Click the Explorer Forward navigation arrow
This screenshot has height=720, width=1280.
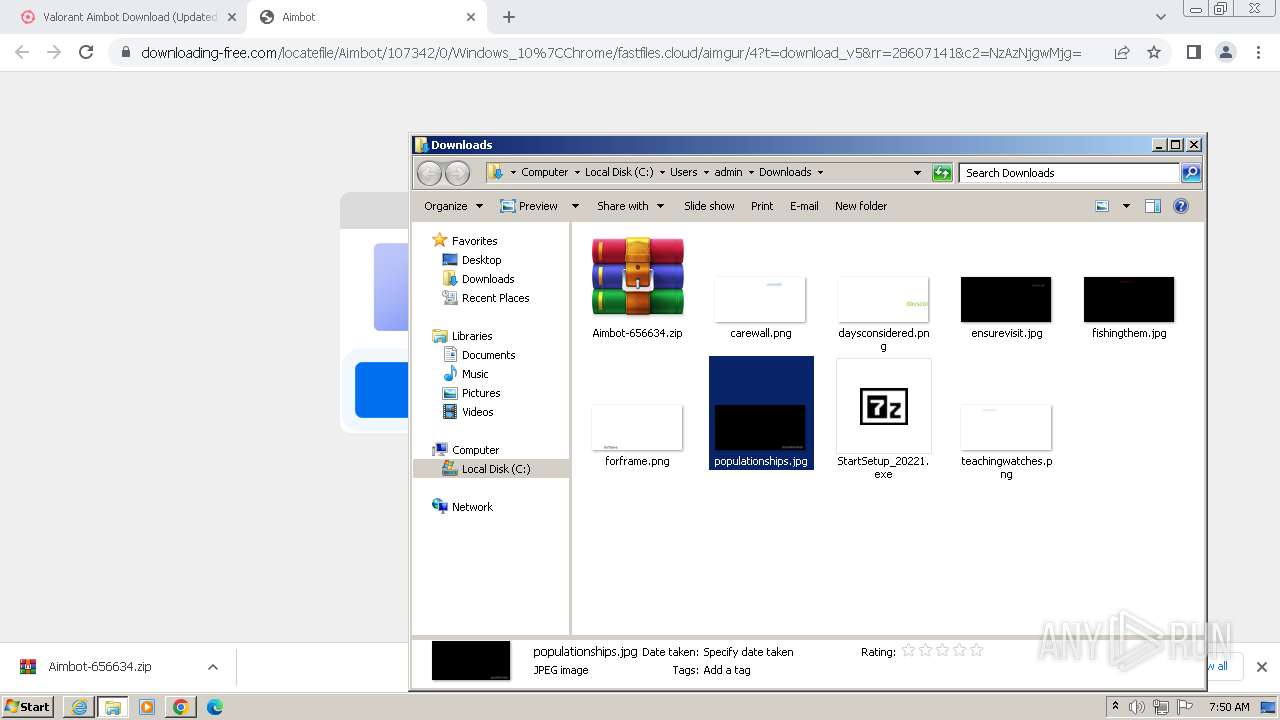[x=457, y=173]
